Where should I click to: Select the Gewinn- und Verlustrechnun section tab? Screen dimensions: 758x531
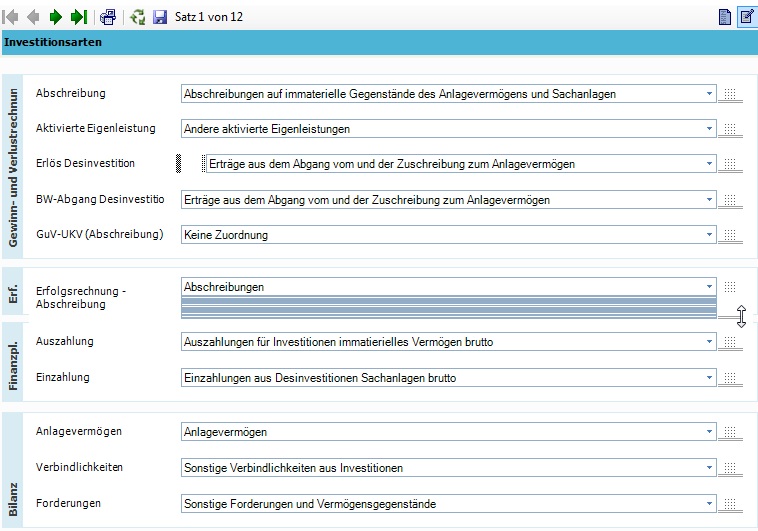click(13, 167)
